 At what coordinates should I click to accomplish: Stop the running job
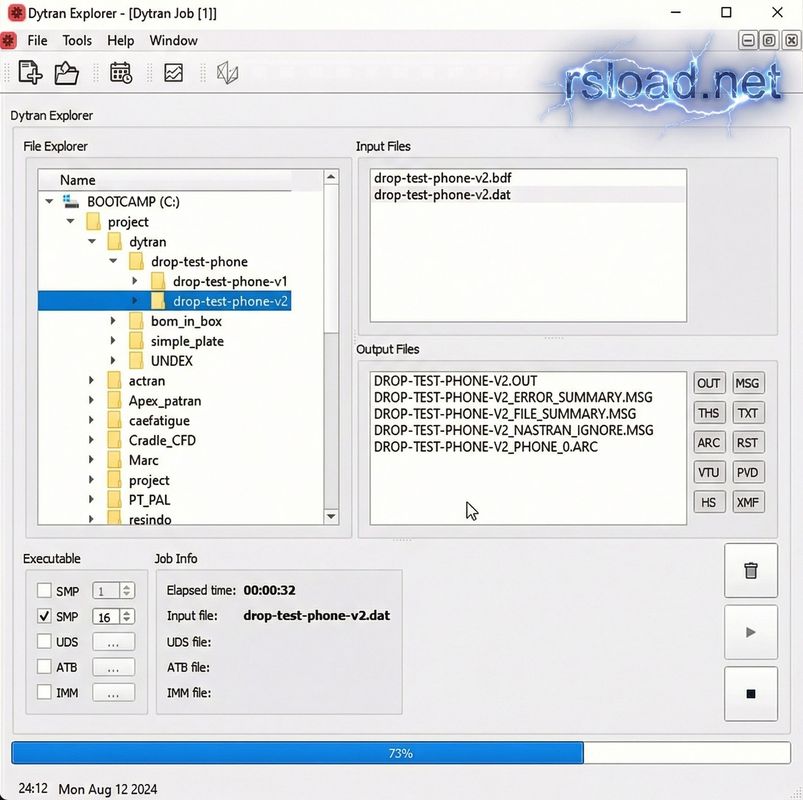tap(751, 694)
